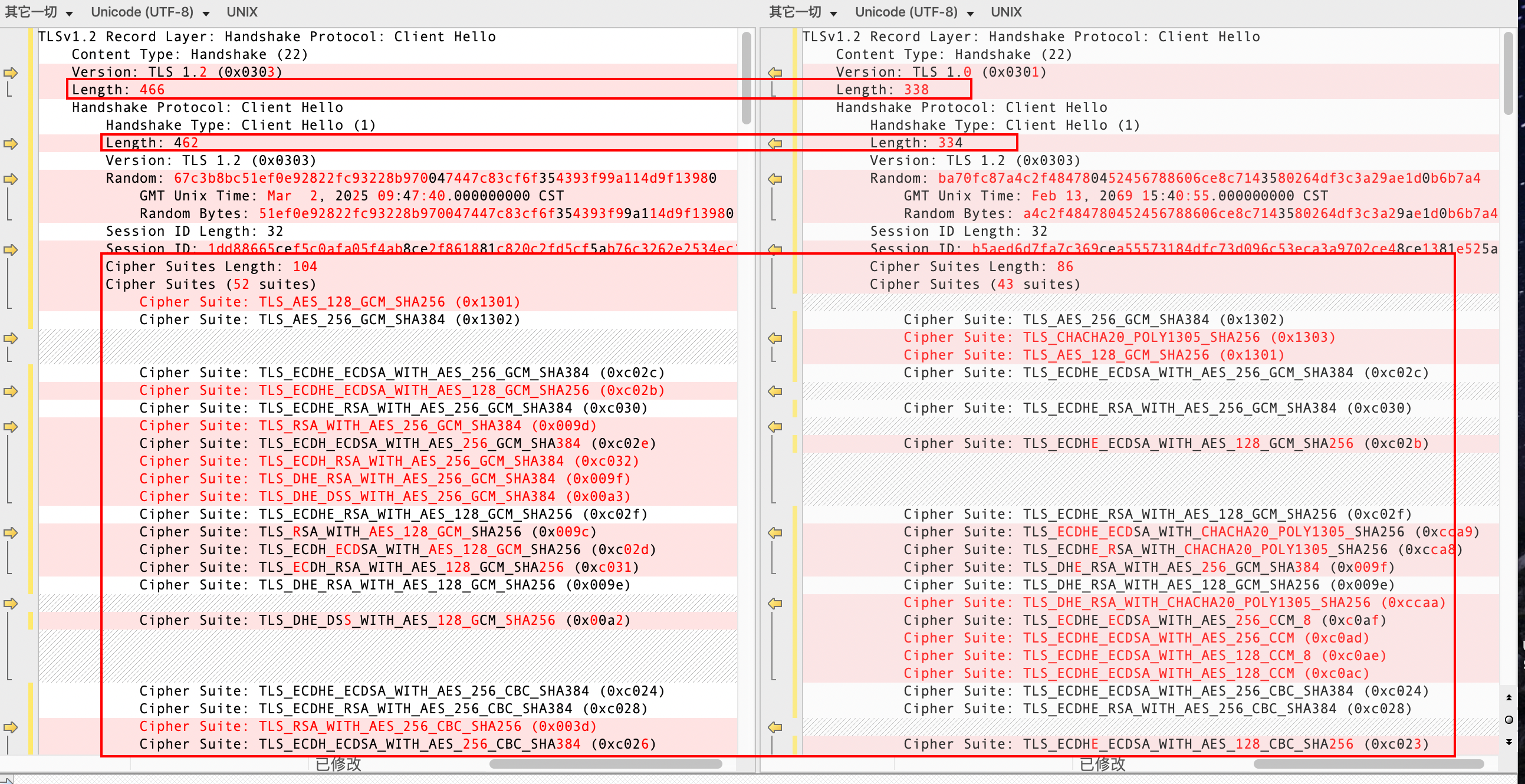Click copy-right arrow beside left TLS_RSA_WITH_AES_256_CBC_SHA256 line
1525x784 pixels.
point(10,727)
